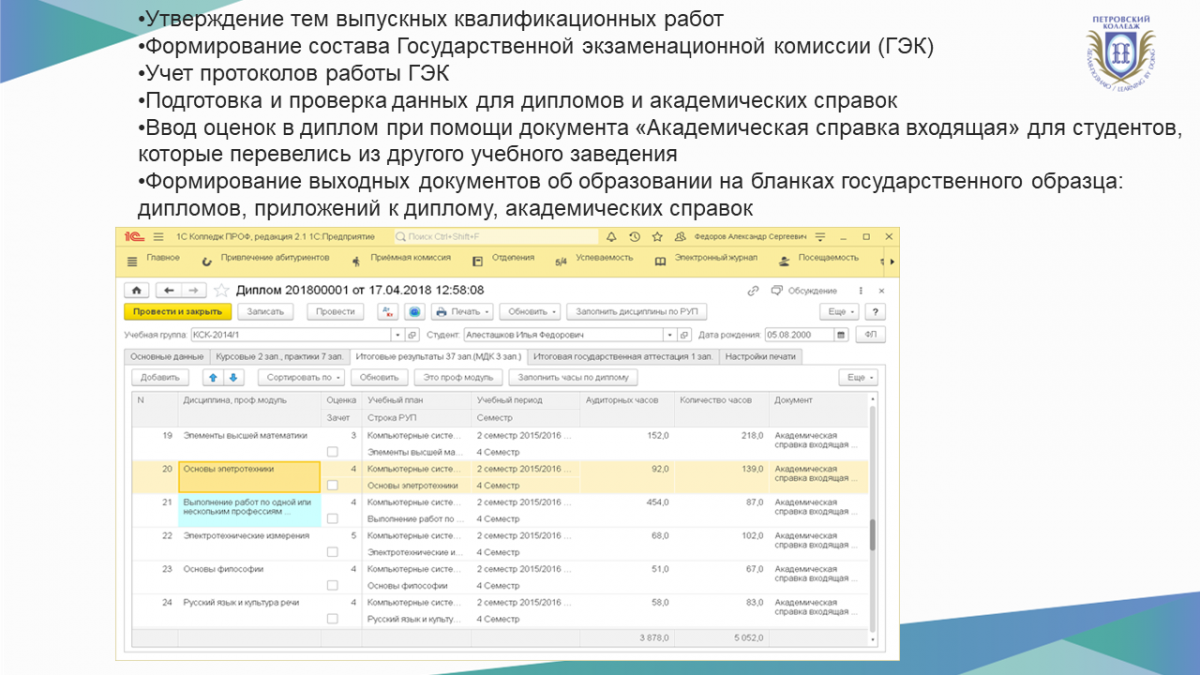Viewport: 1200px width, 675px height.
Task: Click the blue round icon button near Печать
Action: tap(414, 311)
